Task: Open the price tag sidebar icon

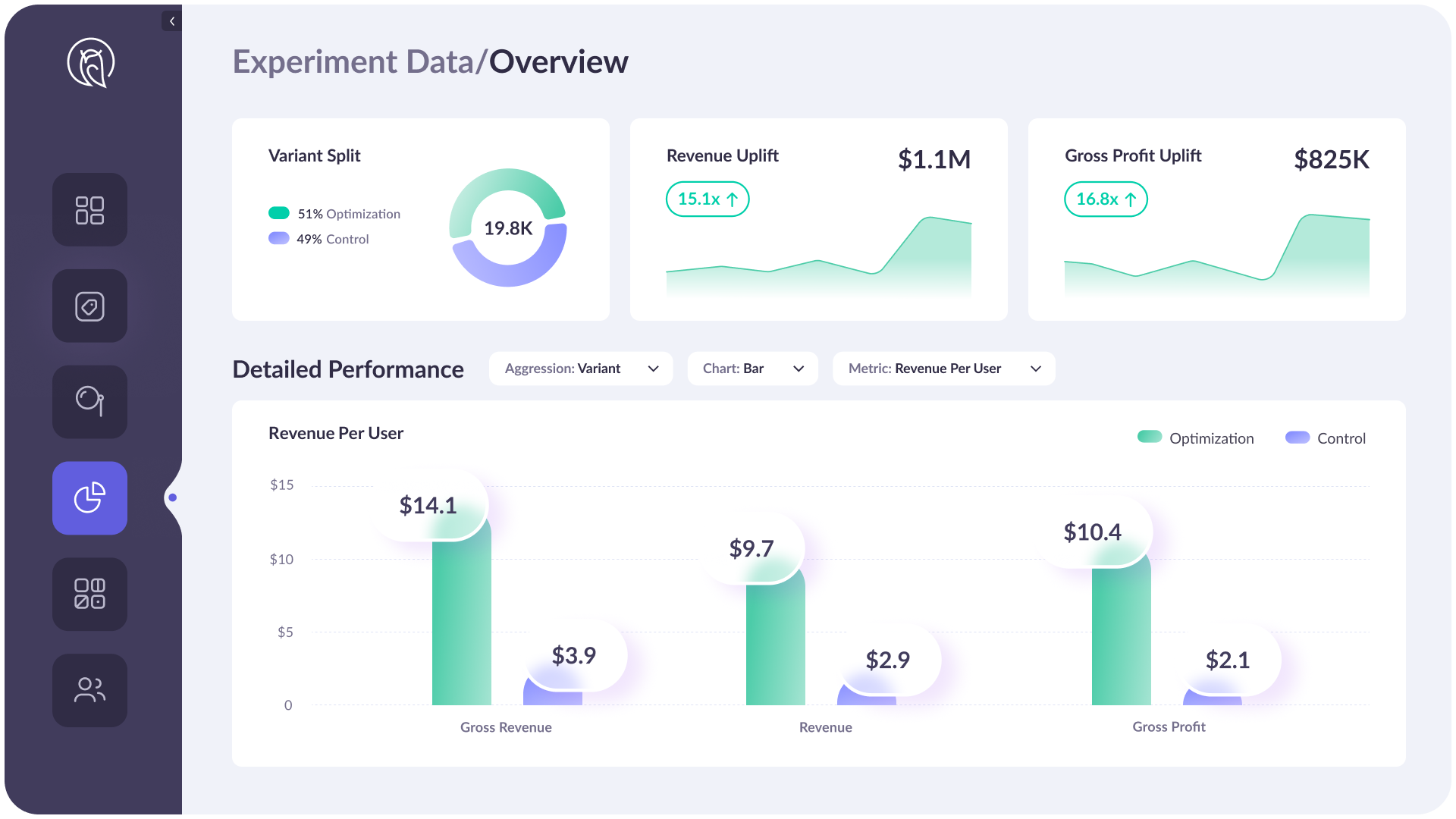Action: click(89, 306)
